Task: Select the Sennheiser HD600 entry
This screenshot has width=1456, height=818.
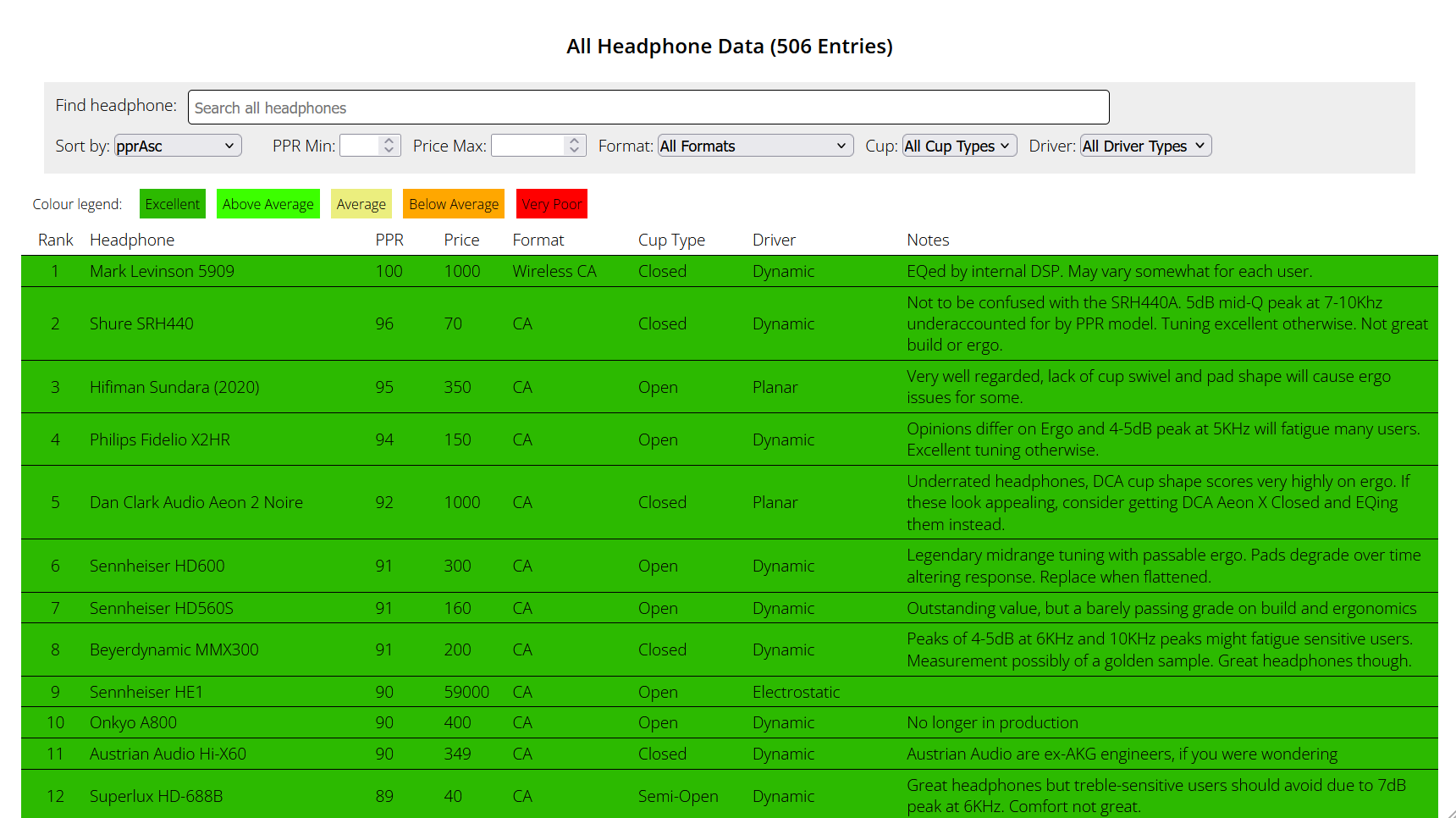Action: coord(157,566)
